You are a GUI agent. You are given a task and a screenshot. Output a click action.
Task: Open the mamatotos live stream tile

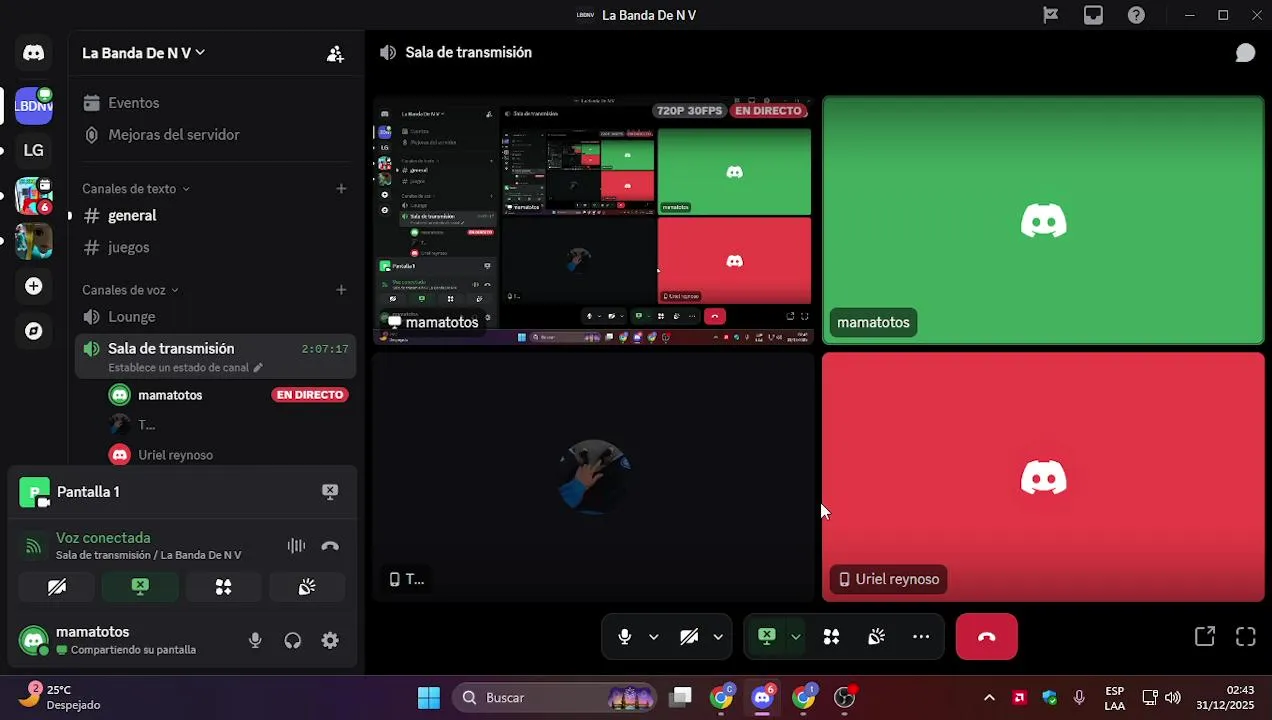[x=594, y=220]
